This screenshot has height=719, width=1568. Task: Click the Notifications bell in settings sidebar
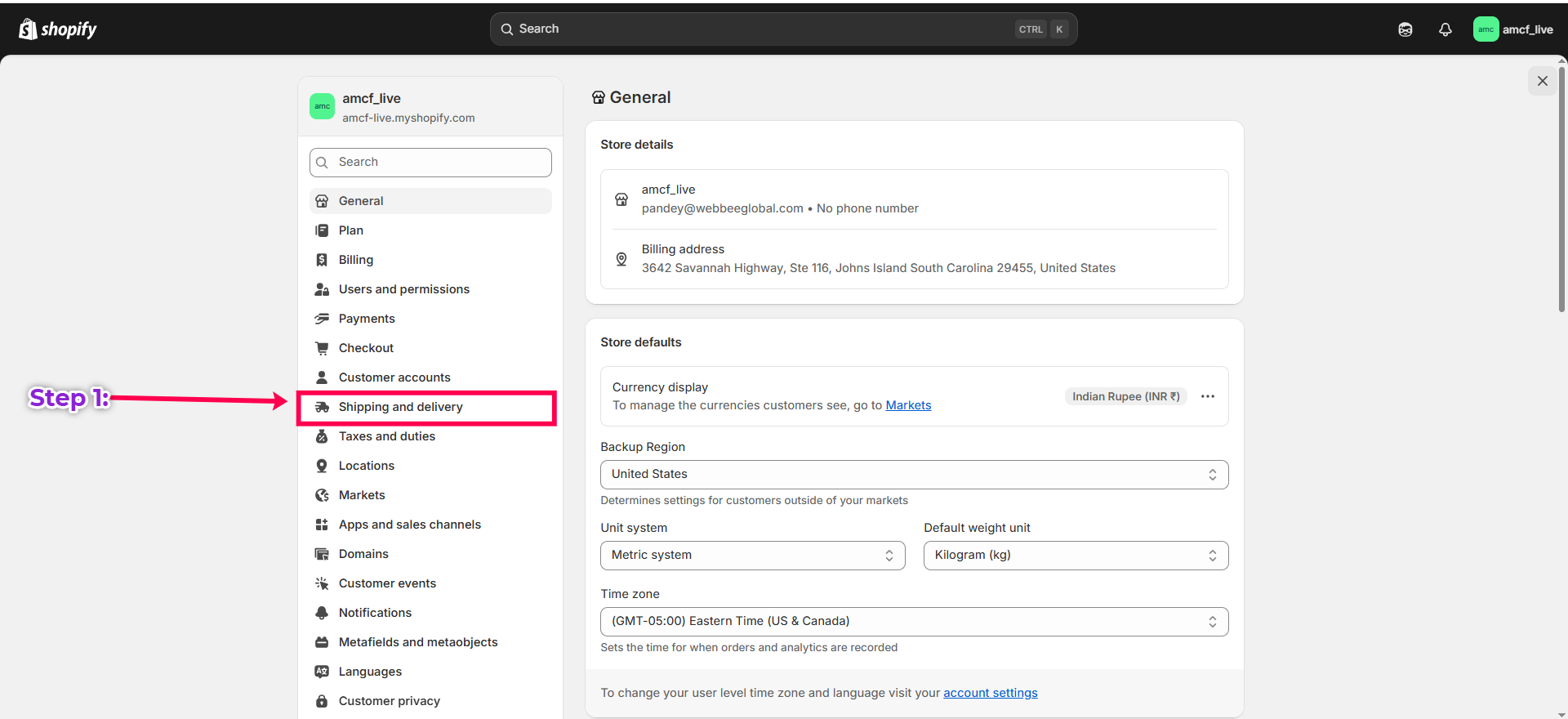pyautogui.click(x=322, y=613)
